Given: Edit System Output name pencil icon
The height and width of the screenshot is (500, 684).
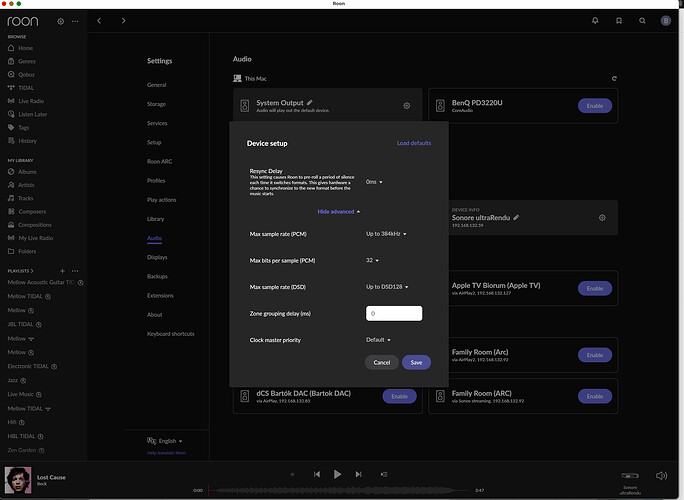Looking at the screenshot, I should pos(310,102).
